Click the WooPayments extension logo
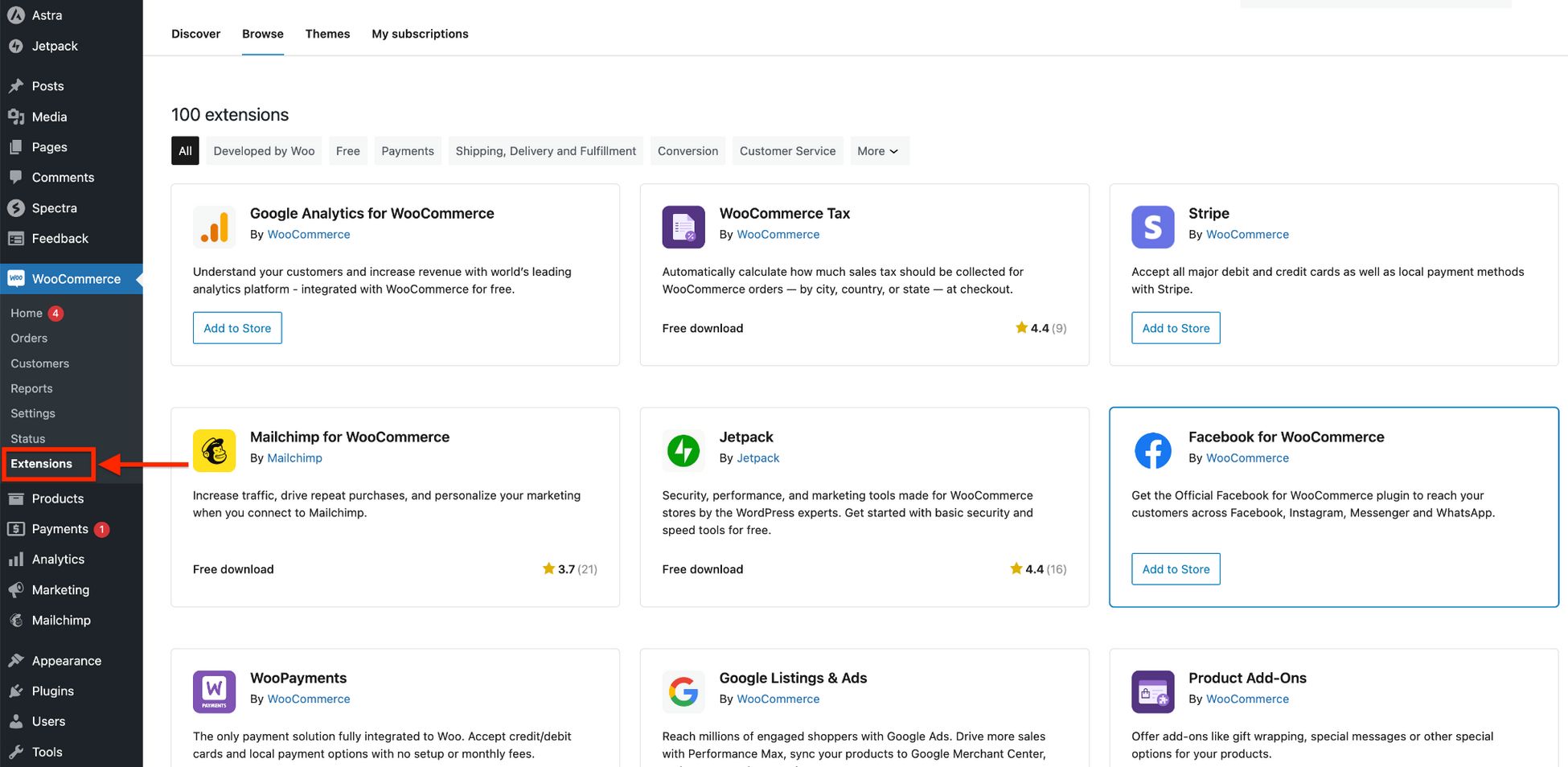 pos(214,691)
